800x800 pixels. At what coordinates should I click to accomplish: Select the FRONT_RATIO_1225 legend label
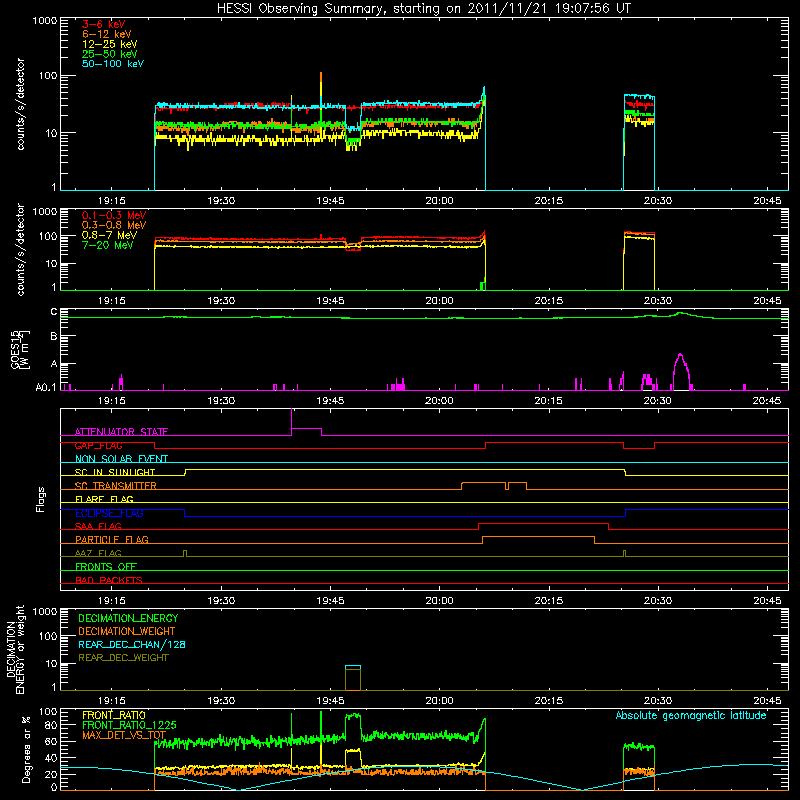tap(129, 725)
